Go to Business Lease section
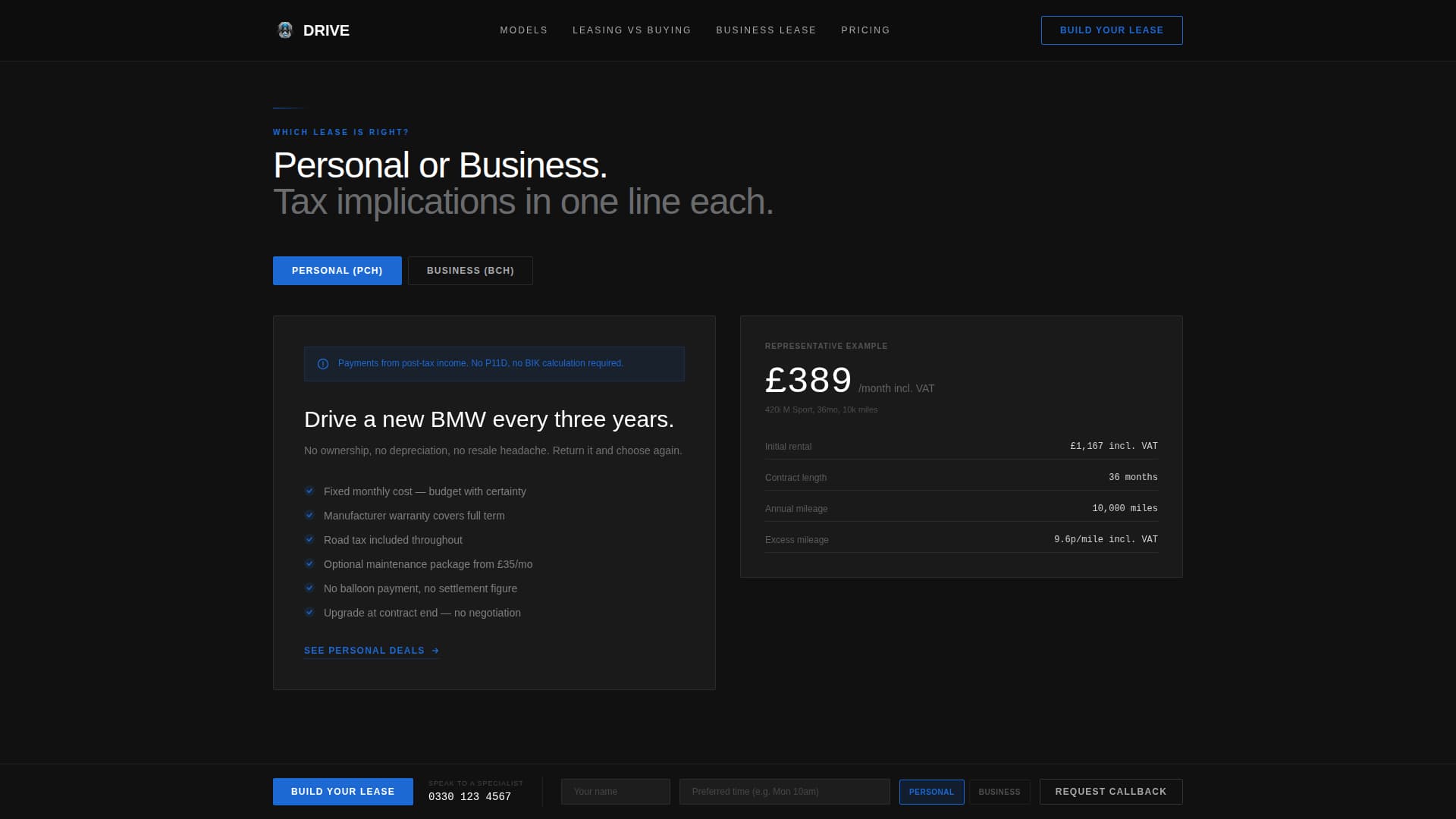This screenshot has width=1456, height=819. click(766, 30)
